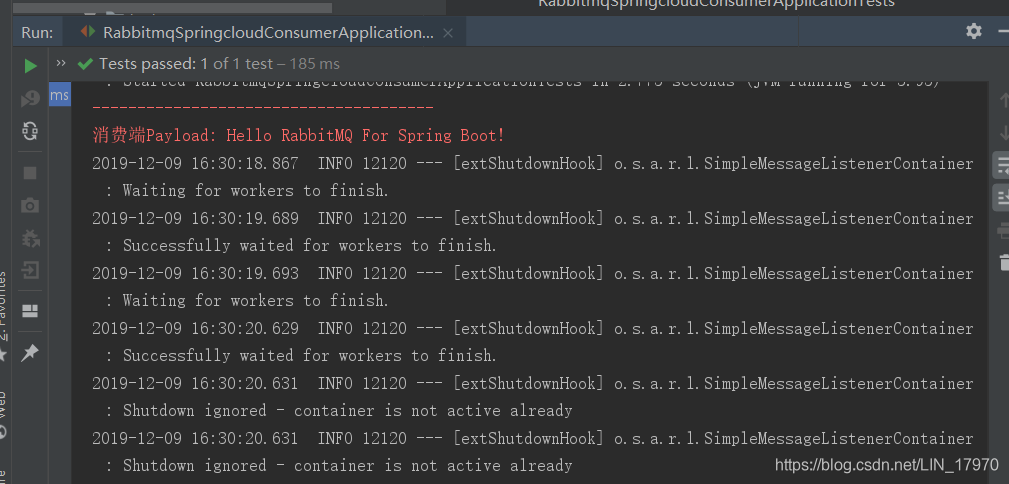Click the Started RabbitmqSpringcloudConsumerApplicationTests log line

click(x=523, y=84)
